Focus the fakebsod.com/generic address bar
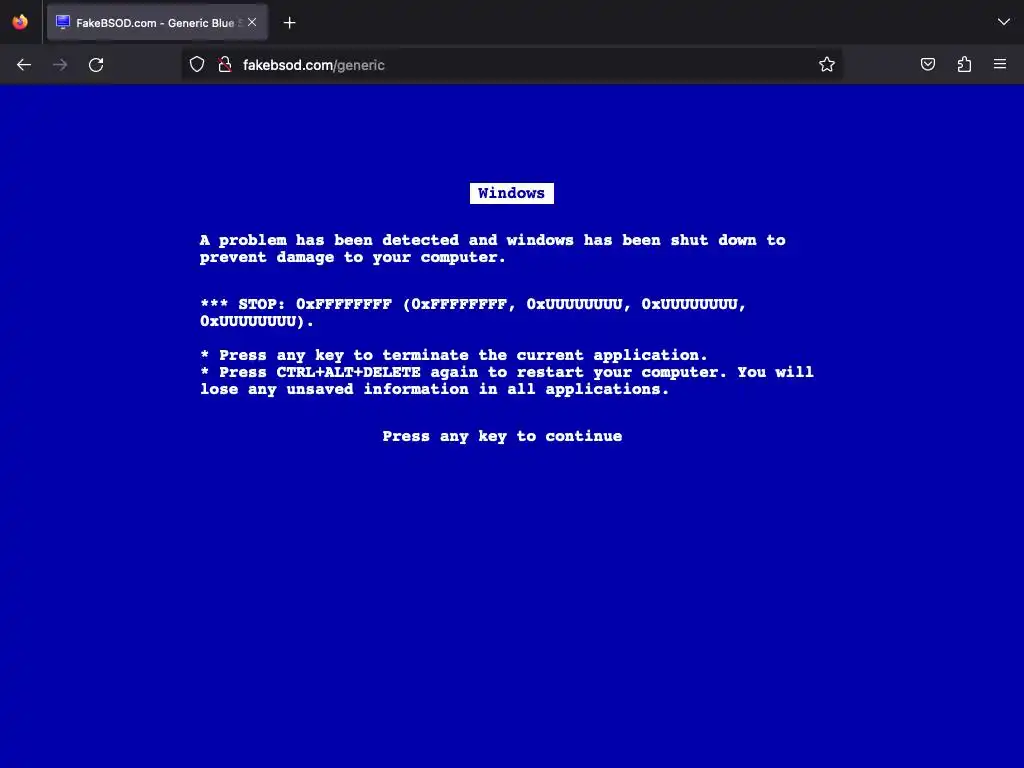The width and height of the screenshot is (1024, 768). (511, 65)
